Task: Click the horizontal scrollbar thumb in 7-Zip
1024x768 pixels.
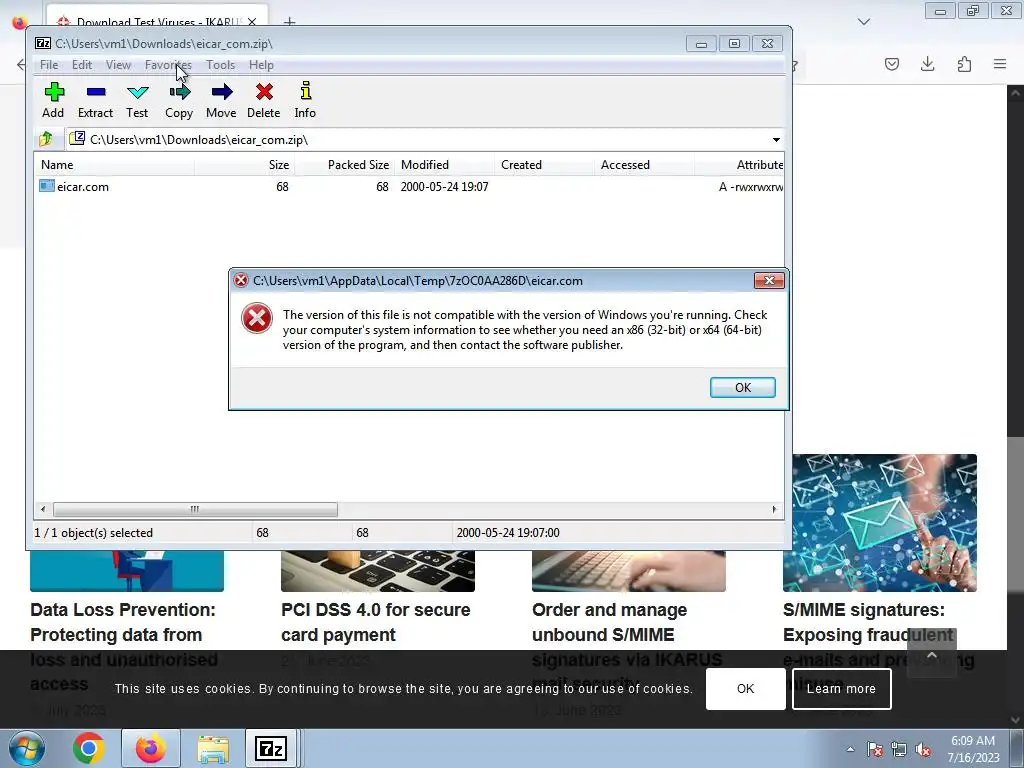Action: pos(195,509)
